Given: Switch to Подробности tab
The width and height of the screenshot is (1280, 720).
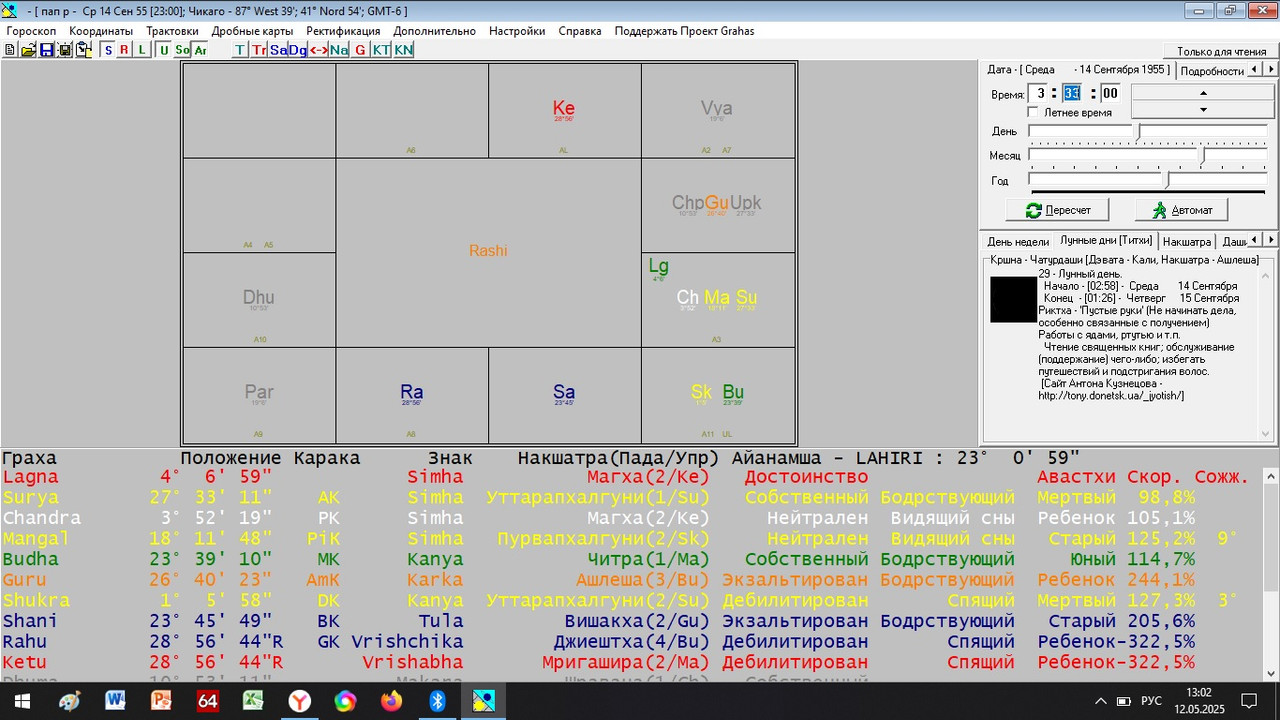Looking at the screenshot, I should (x=1211, y=71).
